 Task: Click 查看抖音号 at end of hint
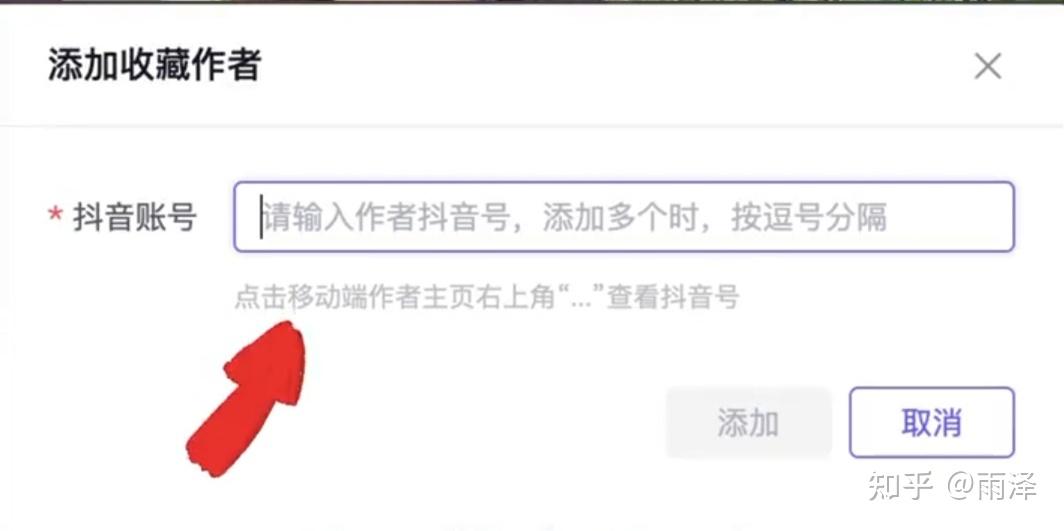(672, 297)
